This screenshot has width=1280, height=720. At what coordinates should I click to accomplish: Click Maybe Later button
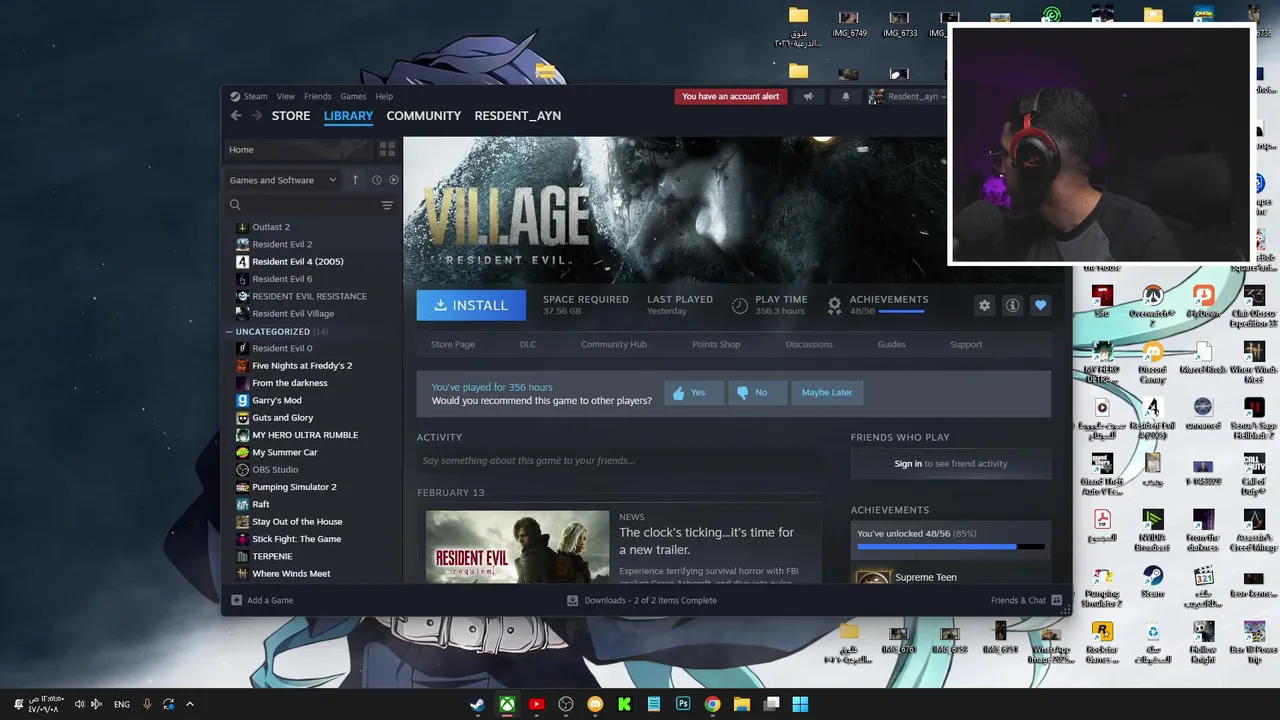click(x=827, y=392)
